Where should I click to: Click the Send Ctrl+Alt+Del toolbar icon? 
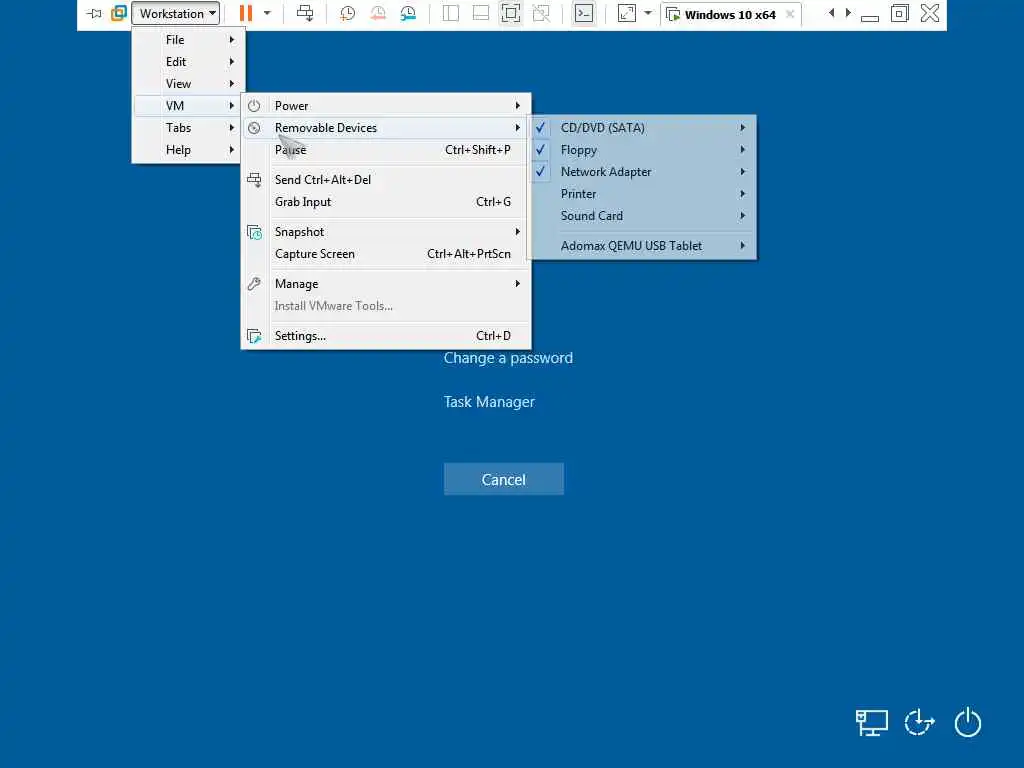click(305, 13)
